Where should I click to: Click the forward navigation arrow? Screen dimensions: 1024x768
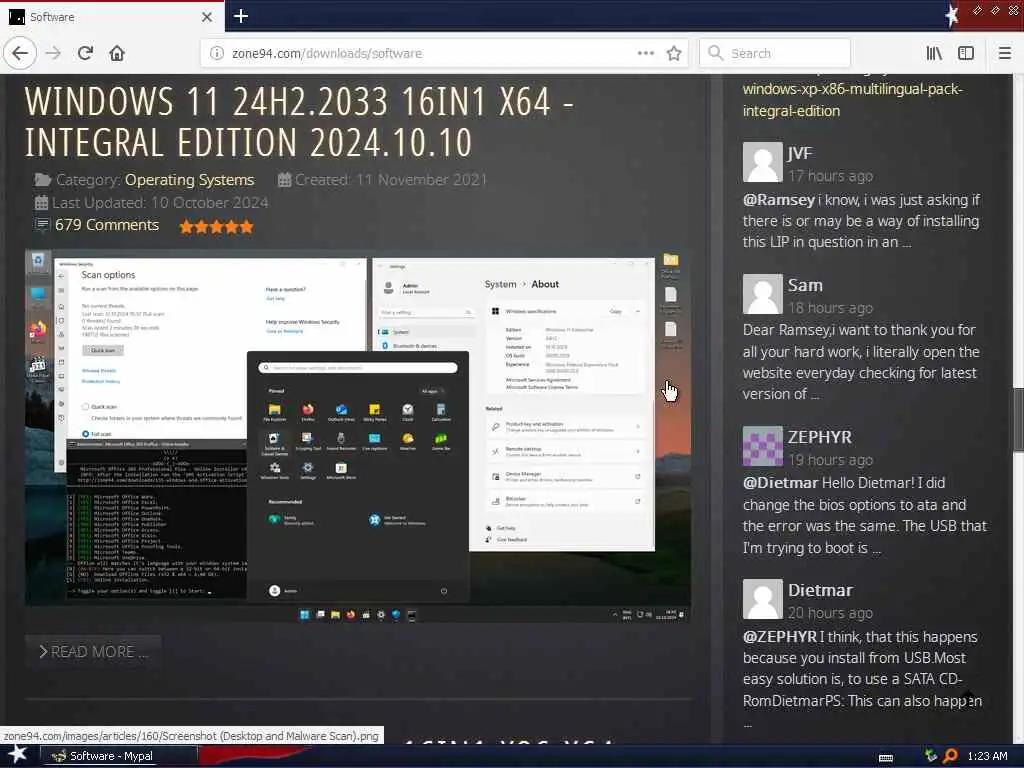point(54,53)
